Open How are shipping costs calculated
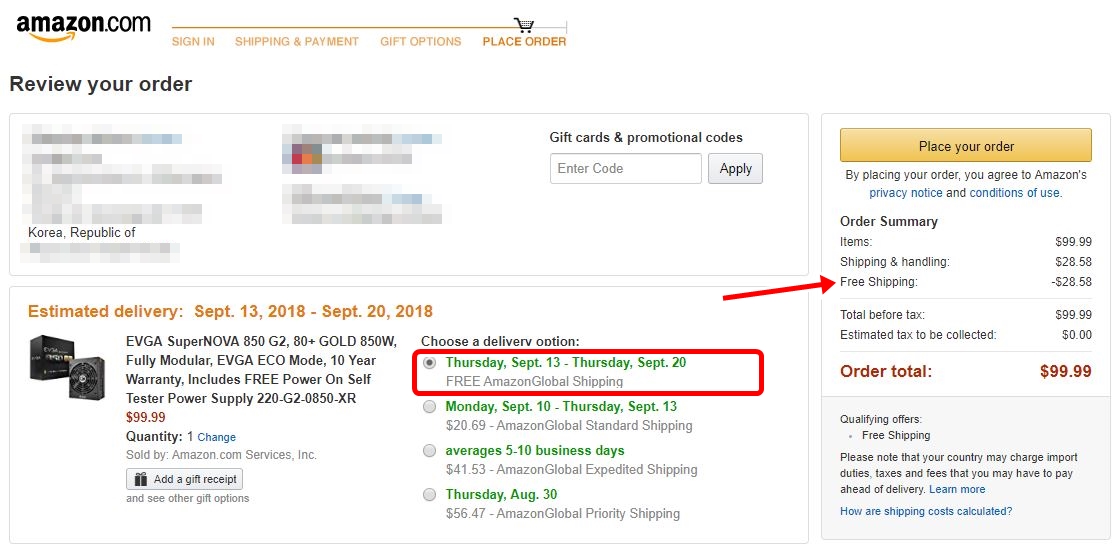The height and width of the screenshot is (553, 1118). pos(926,512)
